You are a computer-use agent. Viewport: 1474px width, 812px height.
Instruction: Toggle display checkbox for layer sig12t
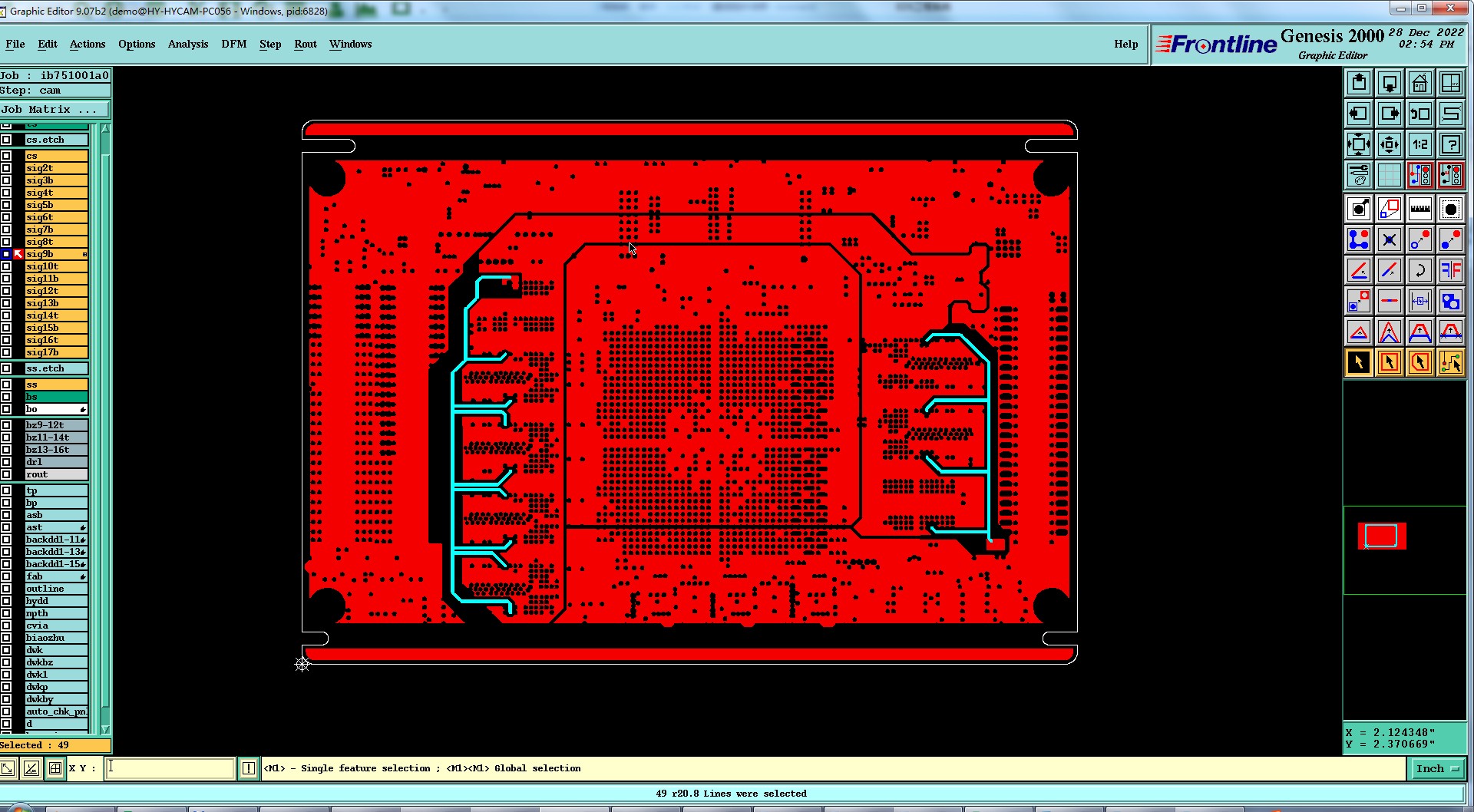coord(6,291)
